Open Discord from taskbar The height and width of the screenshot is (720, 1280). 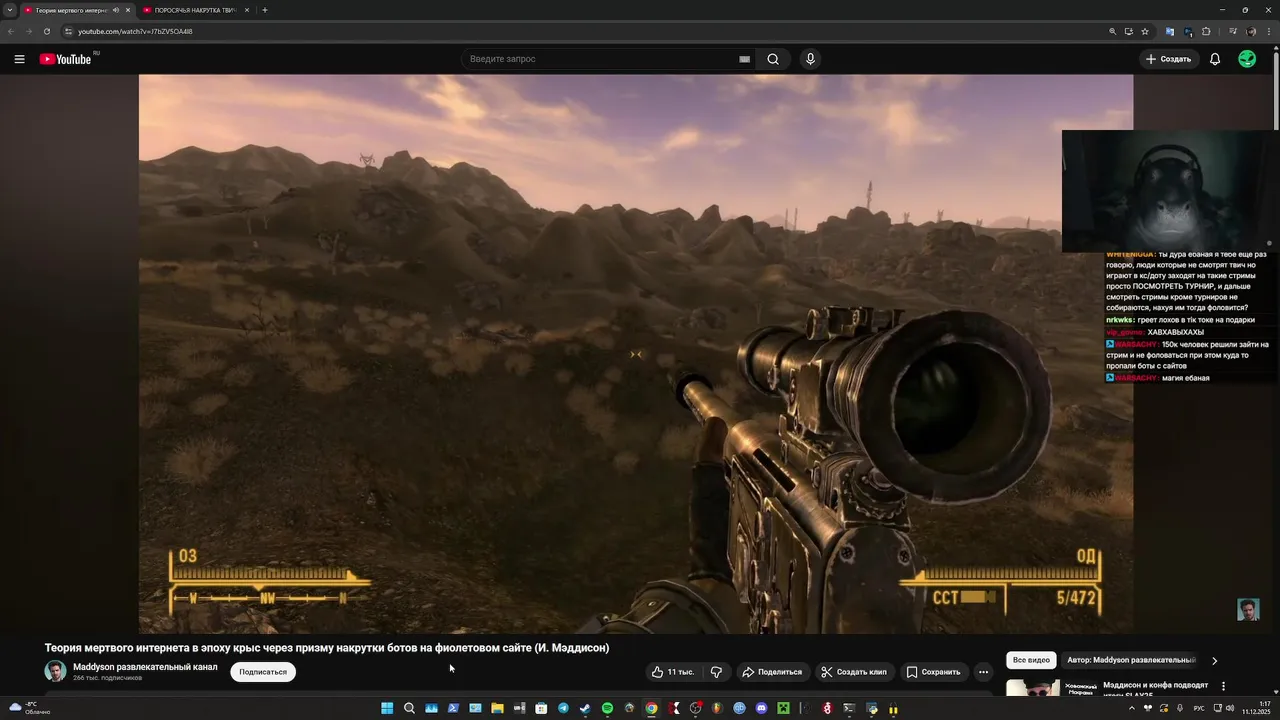[x=761, y=708]
